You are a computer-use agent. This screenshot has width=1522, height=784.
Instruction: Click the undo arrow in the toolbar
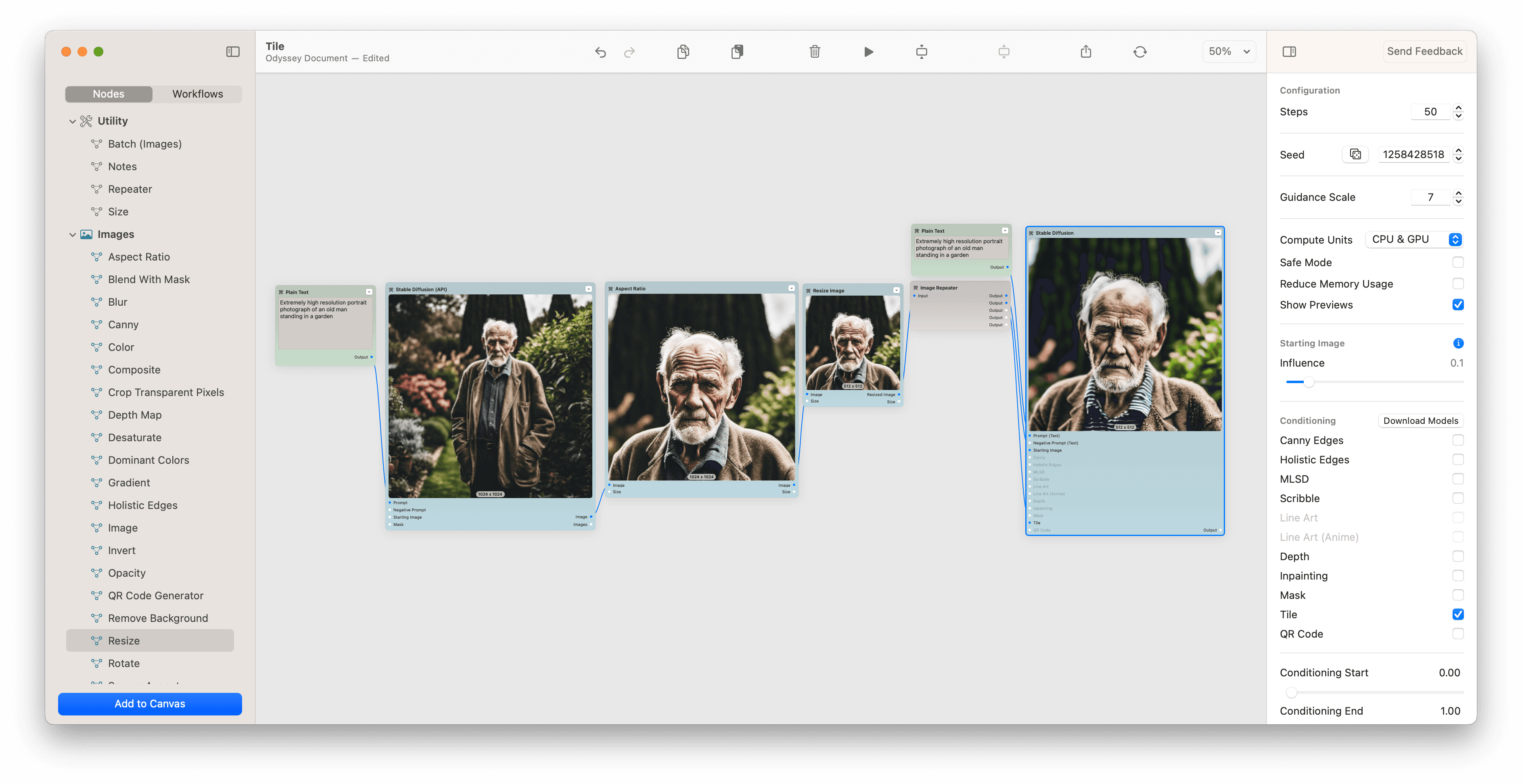(600, 52)
